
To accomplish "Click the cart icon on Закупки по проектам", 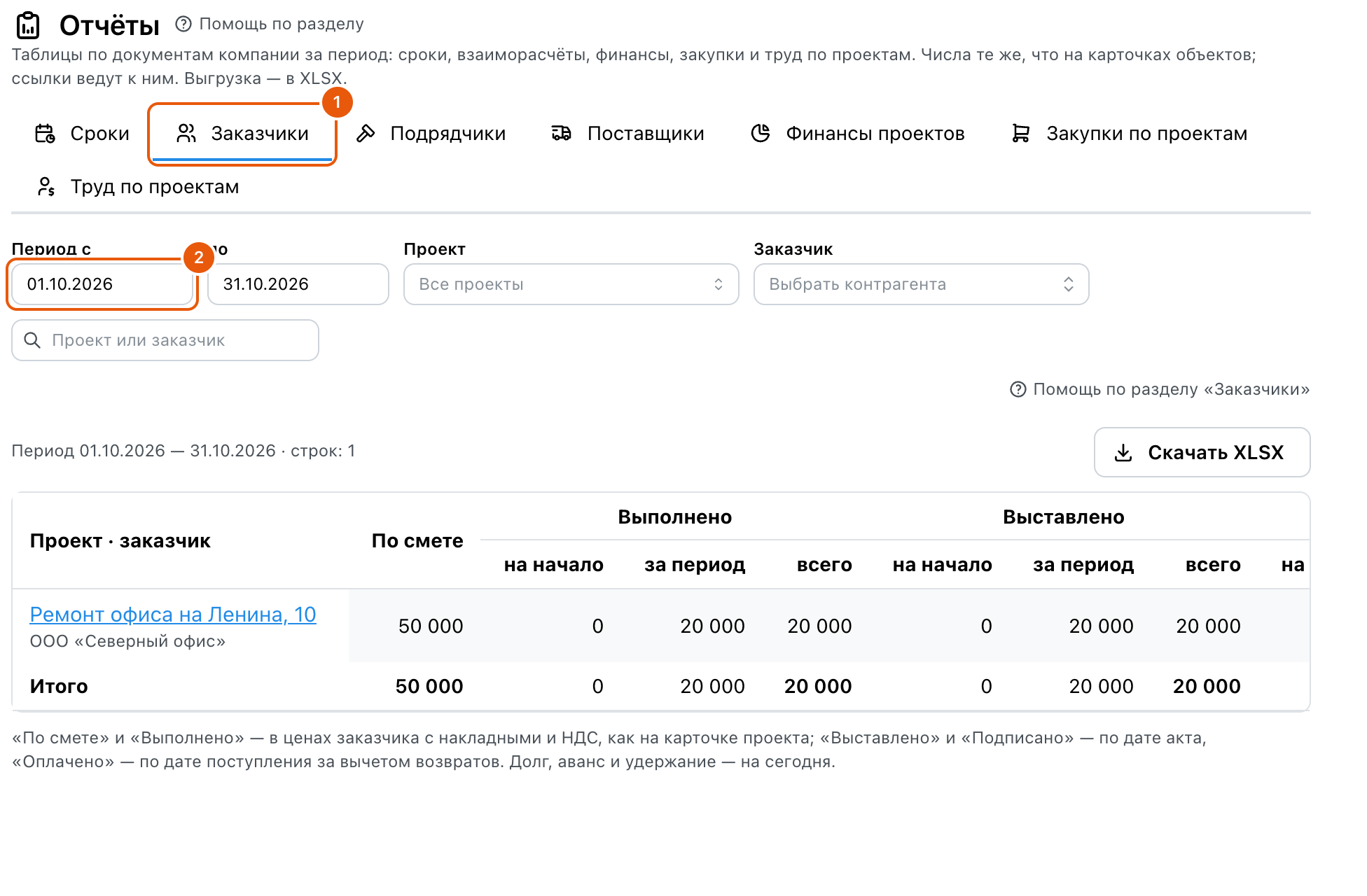I will click(1021, 133).
